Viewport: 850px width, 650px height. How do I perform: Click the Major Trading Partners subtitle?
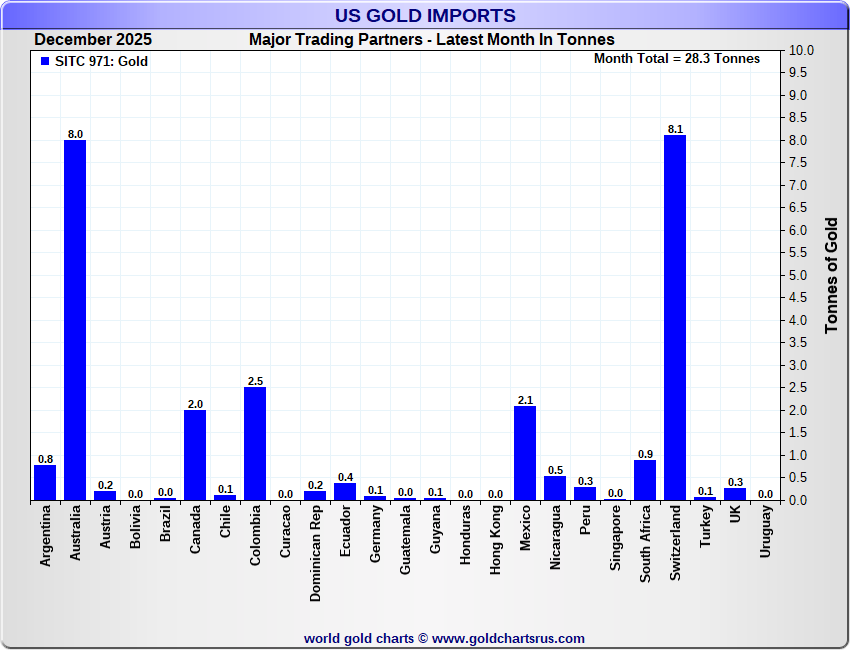click(431, 40)
